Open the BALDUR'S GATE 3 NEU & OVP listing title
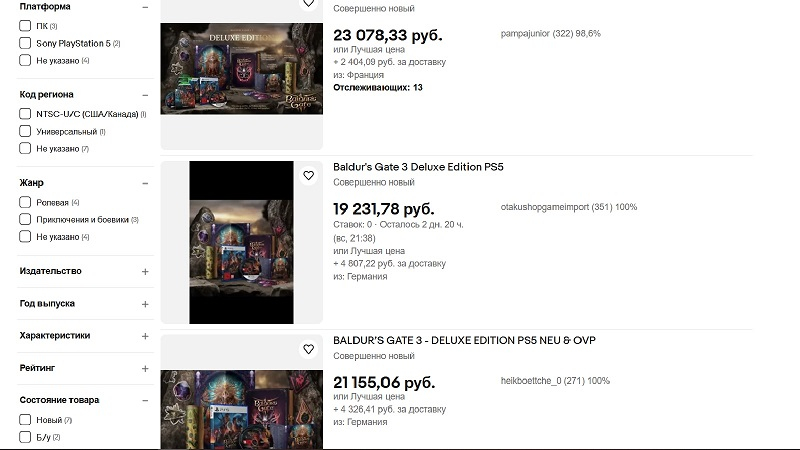Screen dimensions: 800x450 point(464,340)
